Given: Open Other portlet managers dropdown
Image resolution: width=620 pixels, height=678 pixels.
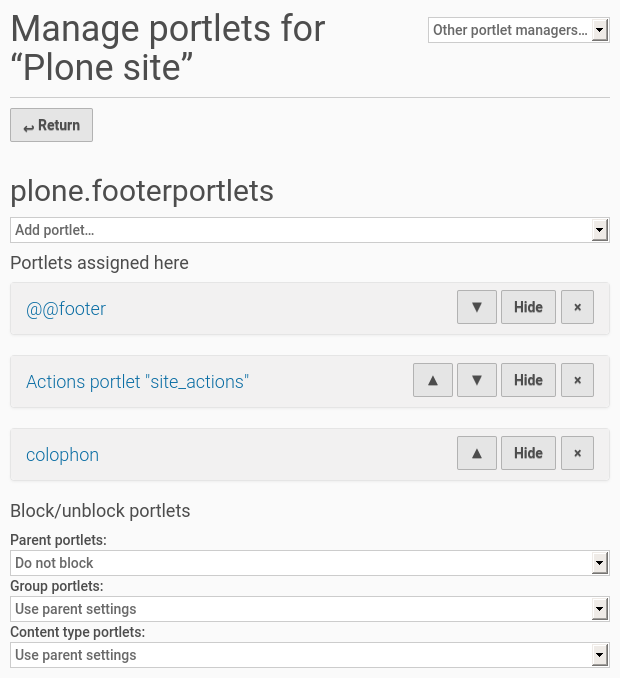Looking at the screenshot, I should pyautogui.click(x=518, y=30).
